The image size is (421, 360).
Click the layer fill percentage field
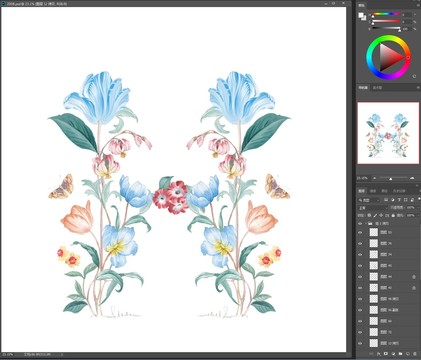[410, 215]
